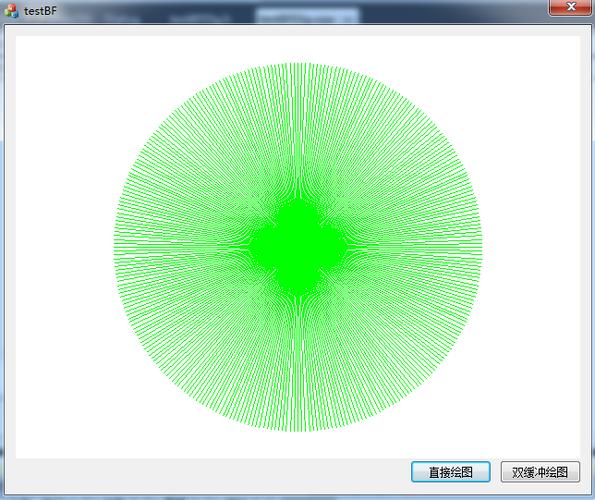The image size is (595, 500).
Task: Click the testBF title text
Action: [40, 11]
